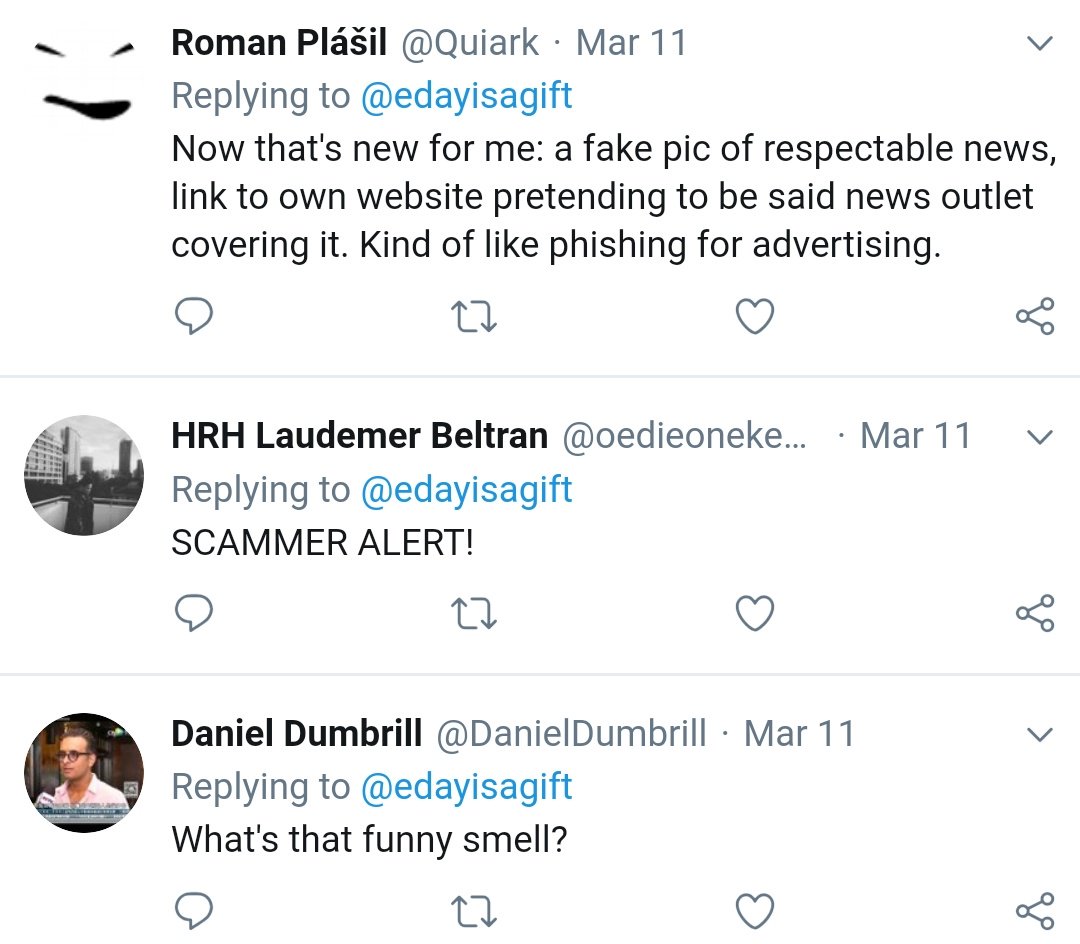Screen dimensions: 1080x944
Task: Share Roman Plášil's tweet
Action: click(1035, 316)
